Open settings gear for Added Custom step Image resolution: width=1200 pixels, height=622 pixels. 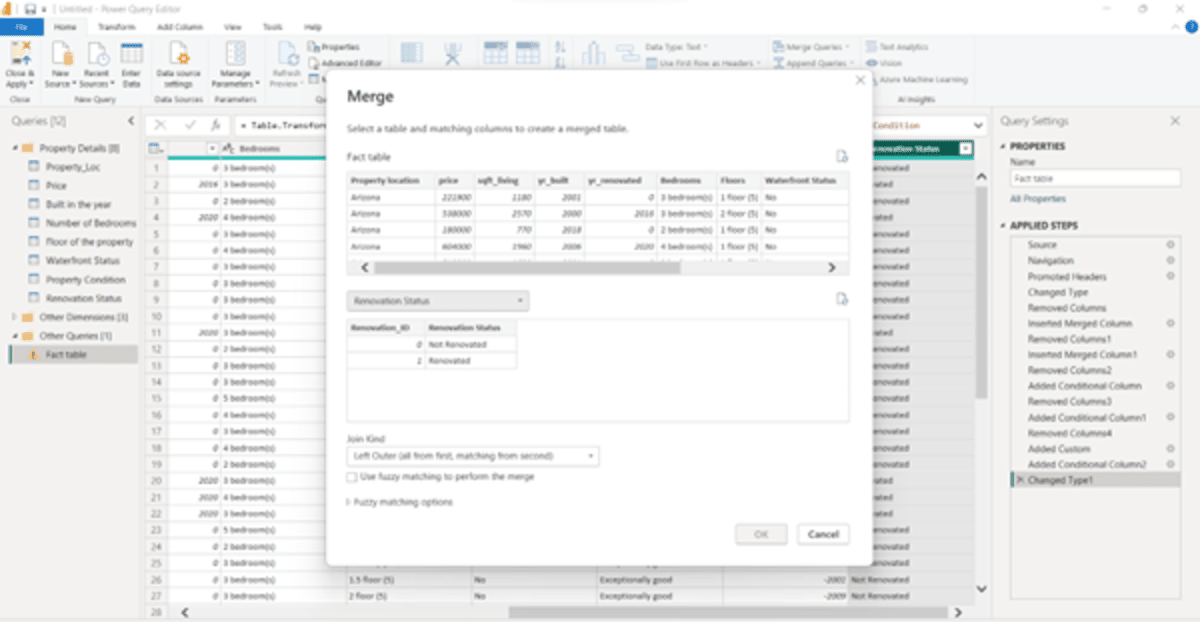[x=1169, y=449]
